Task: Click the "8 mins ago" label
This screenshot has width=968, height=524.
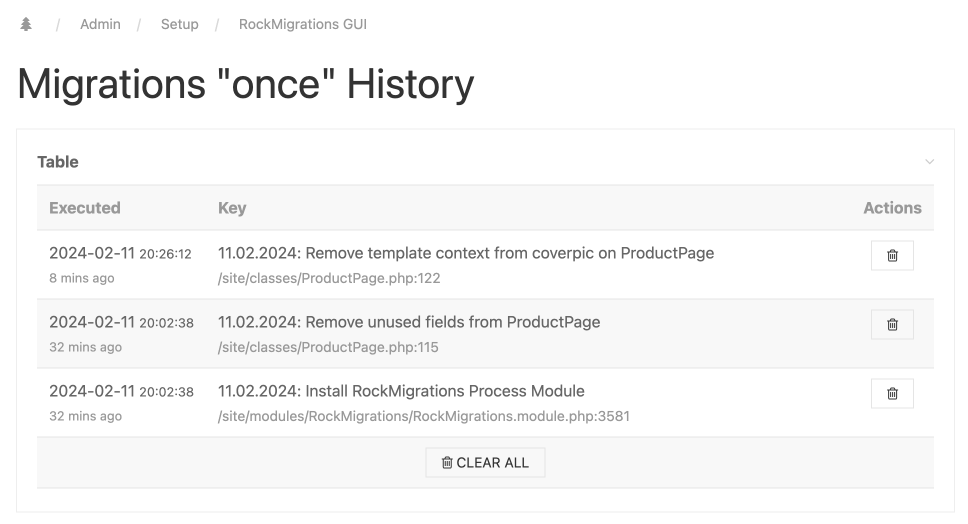Action: click(x=82, y=279)
